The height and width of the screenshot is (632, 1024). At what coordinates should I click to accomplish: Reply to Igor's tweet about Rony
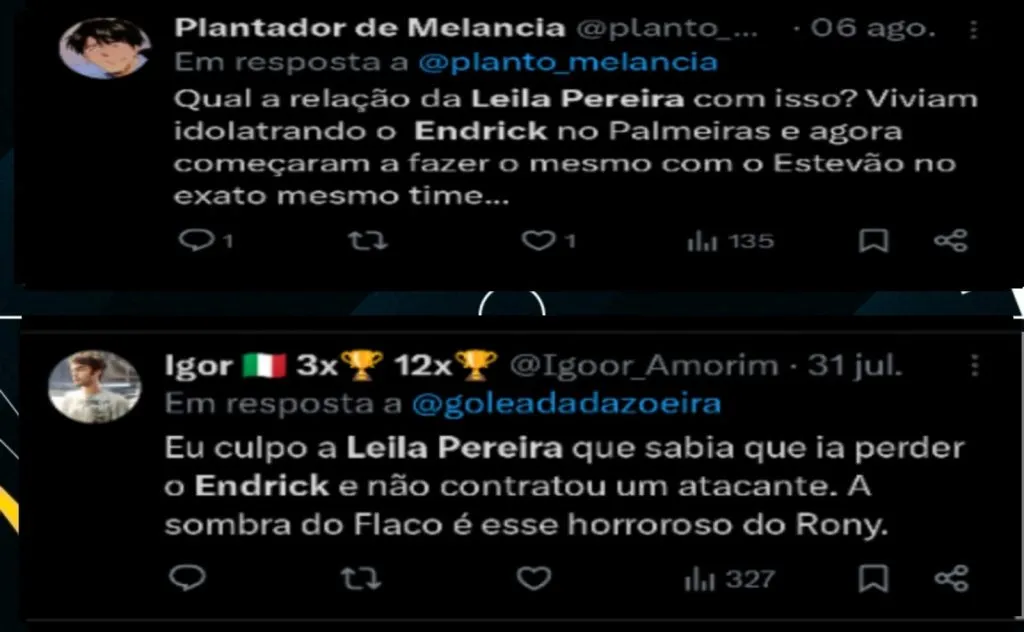187,578
